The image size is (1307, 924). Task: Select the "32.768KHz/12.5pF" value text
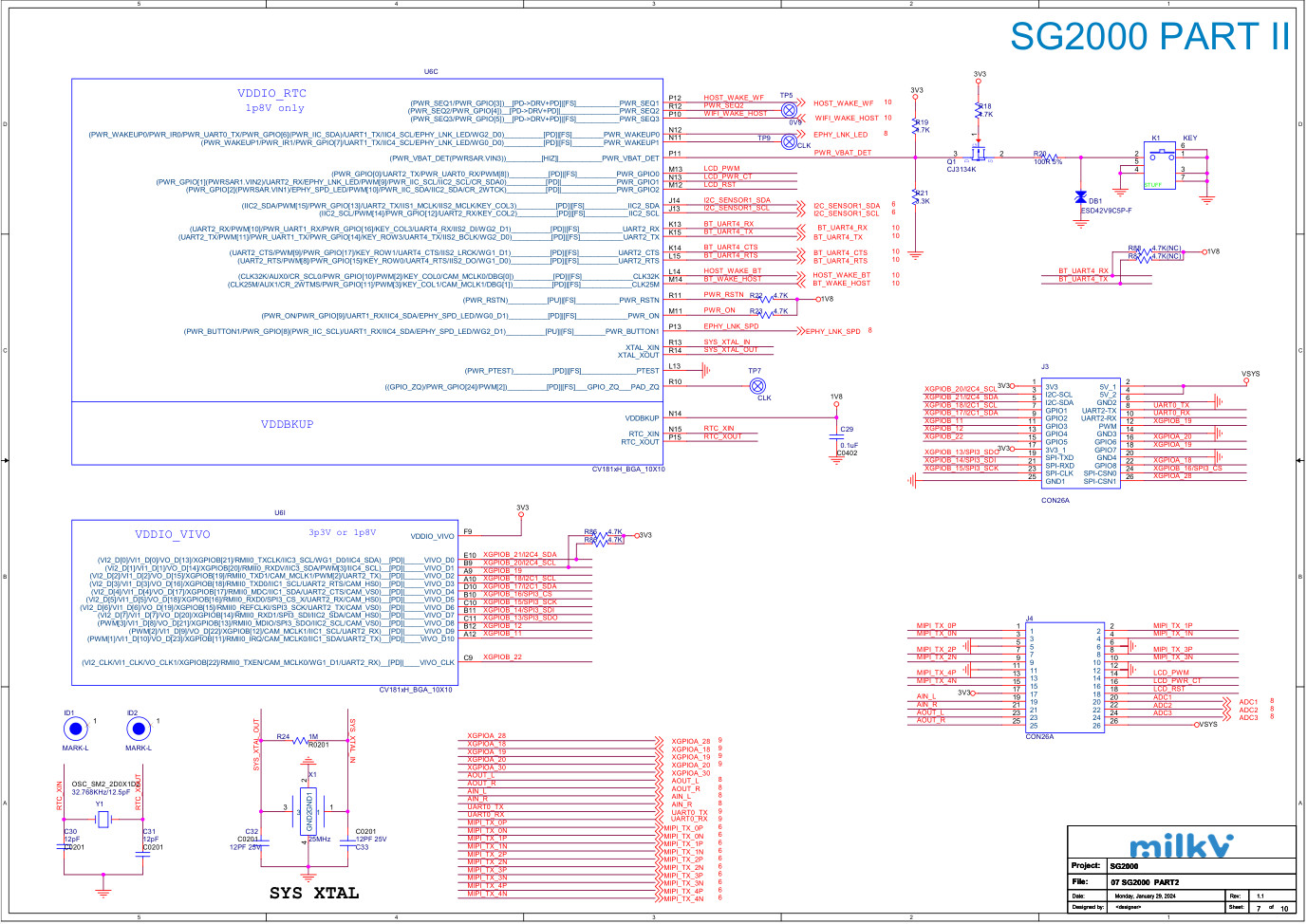(102, 792)
